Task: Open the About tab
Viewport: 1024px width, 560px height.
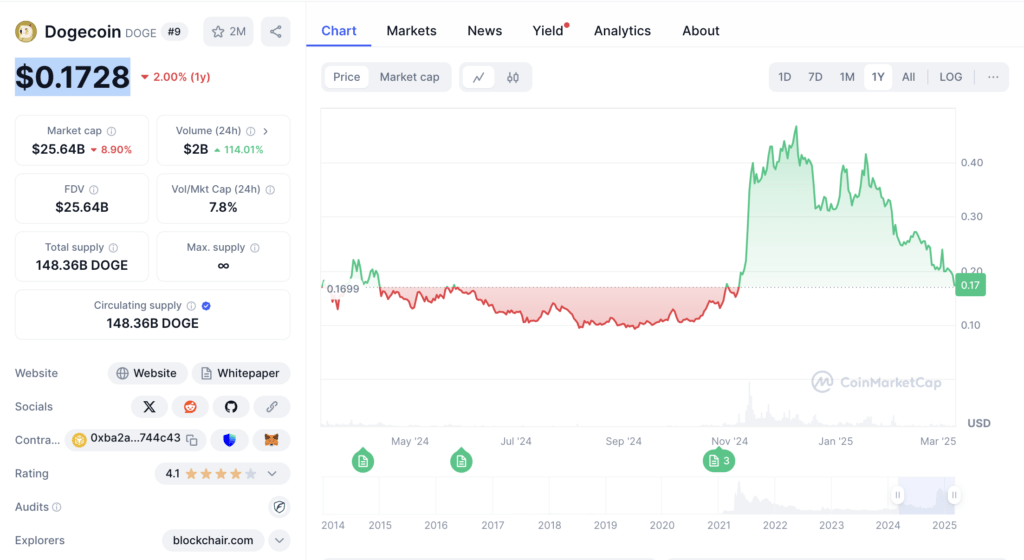Action: [701, 31]
